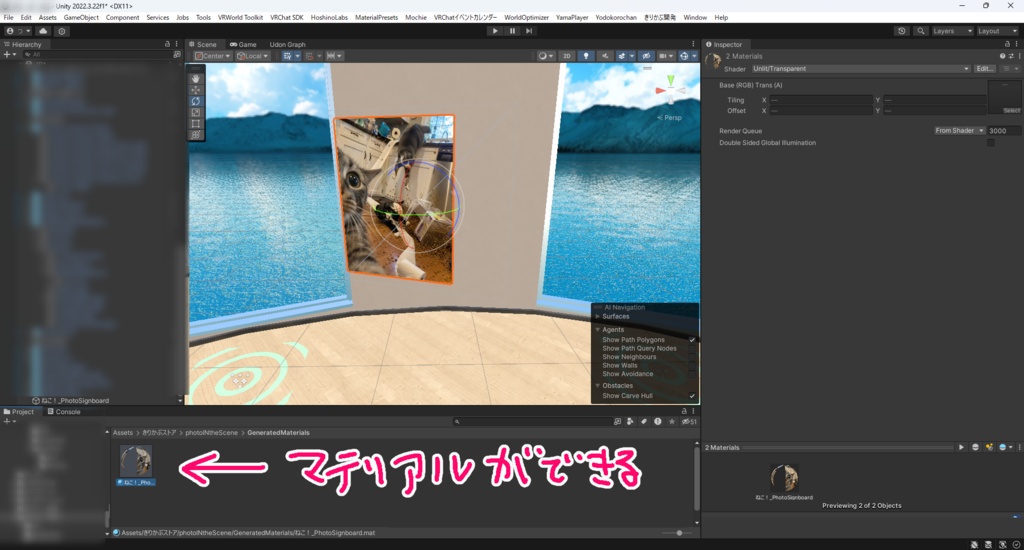Open the GameObject menu
1024x550 pixels.
tap(81, 18)
